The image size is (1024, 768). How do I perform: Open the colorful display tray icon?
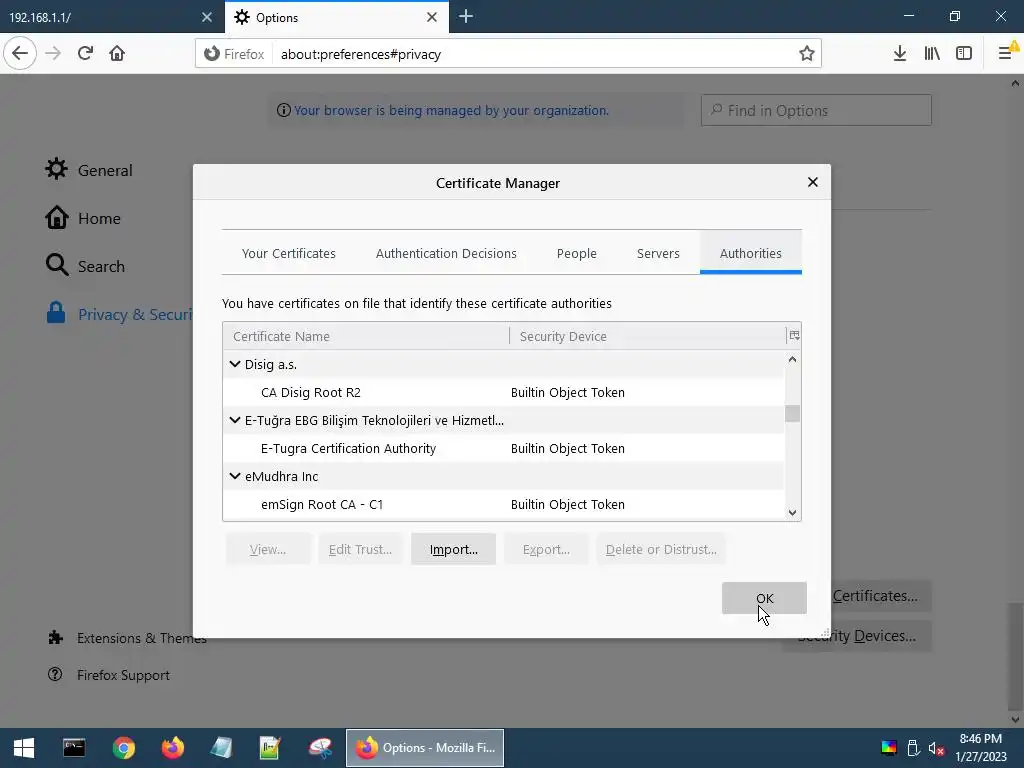(889, 748)
